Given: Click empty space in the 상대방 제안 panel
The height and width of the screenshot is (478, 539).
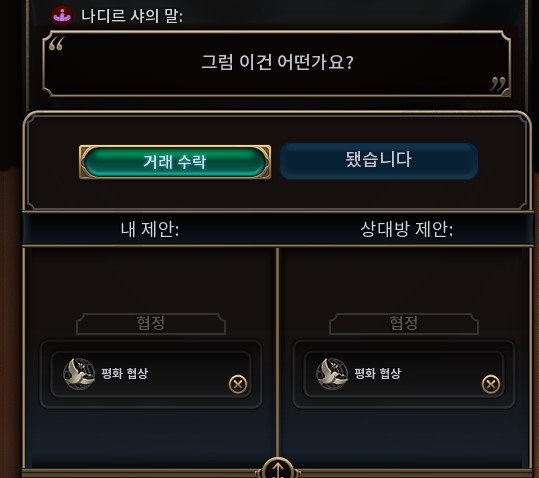Looking at the screenshot, I should tap(404, 280).
